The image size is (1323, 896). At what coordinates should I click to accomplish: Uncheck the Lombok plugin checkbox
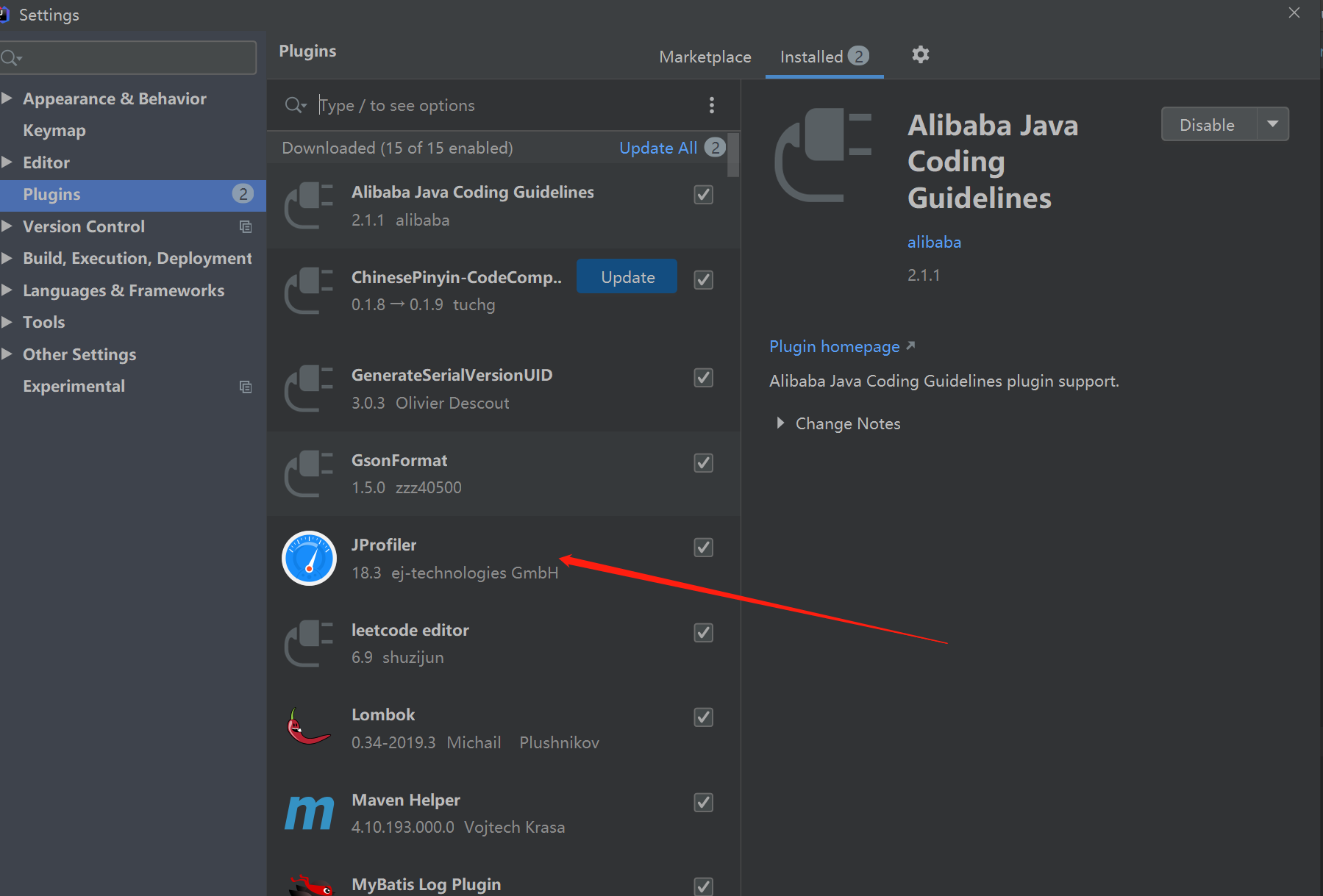click(x=703, y=717)
